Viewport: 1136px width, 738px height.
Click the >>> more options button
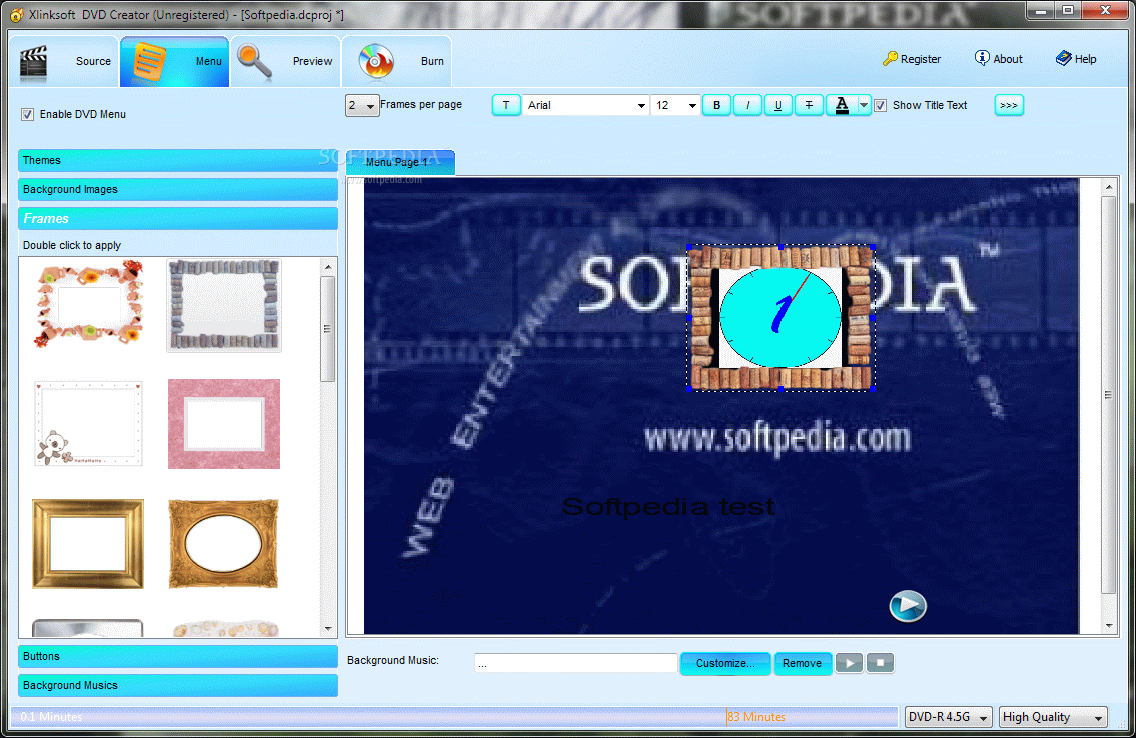1008,106
